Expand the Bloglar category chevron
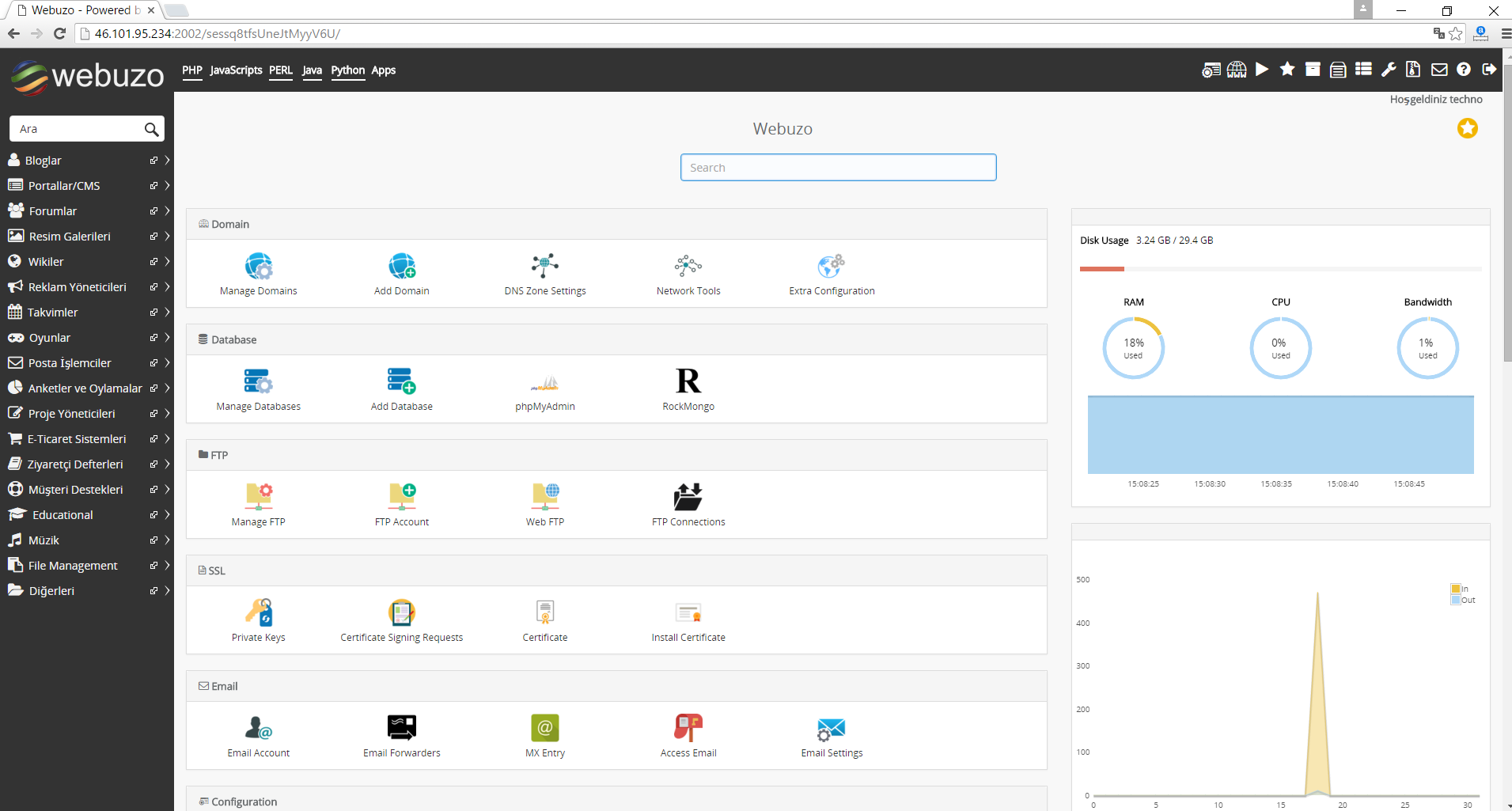1512x811 pixels. (167, 160)
